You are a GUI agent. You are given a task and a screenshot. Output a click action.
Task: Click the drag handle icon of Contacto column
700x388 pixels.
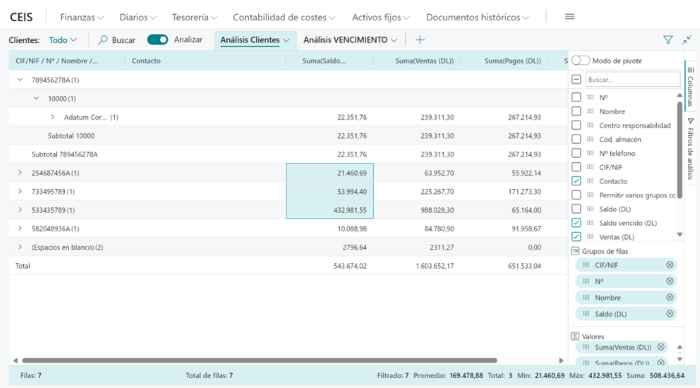(590, 181)
